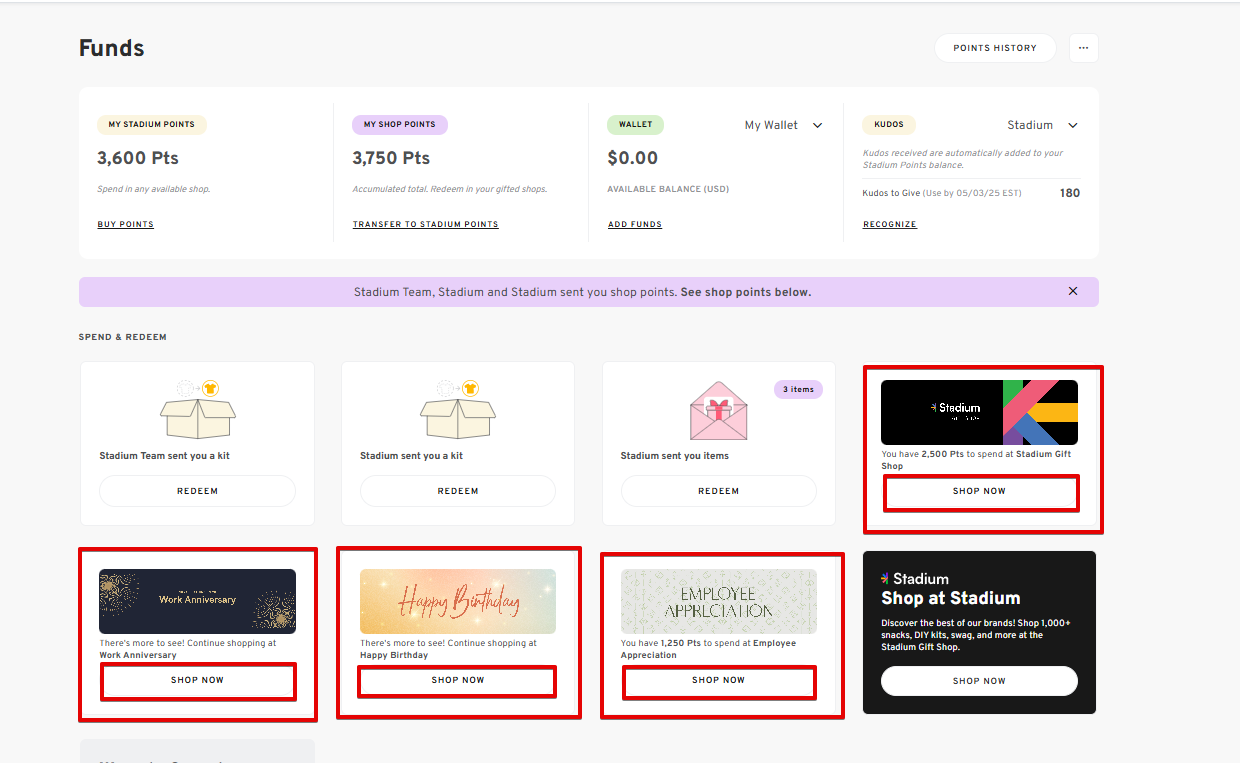Click the Kudos to Give value 180
Viewport: 1240px width, 763px height.
[1070, 193]
